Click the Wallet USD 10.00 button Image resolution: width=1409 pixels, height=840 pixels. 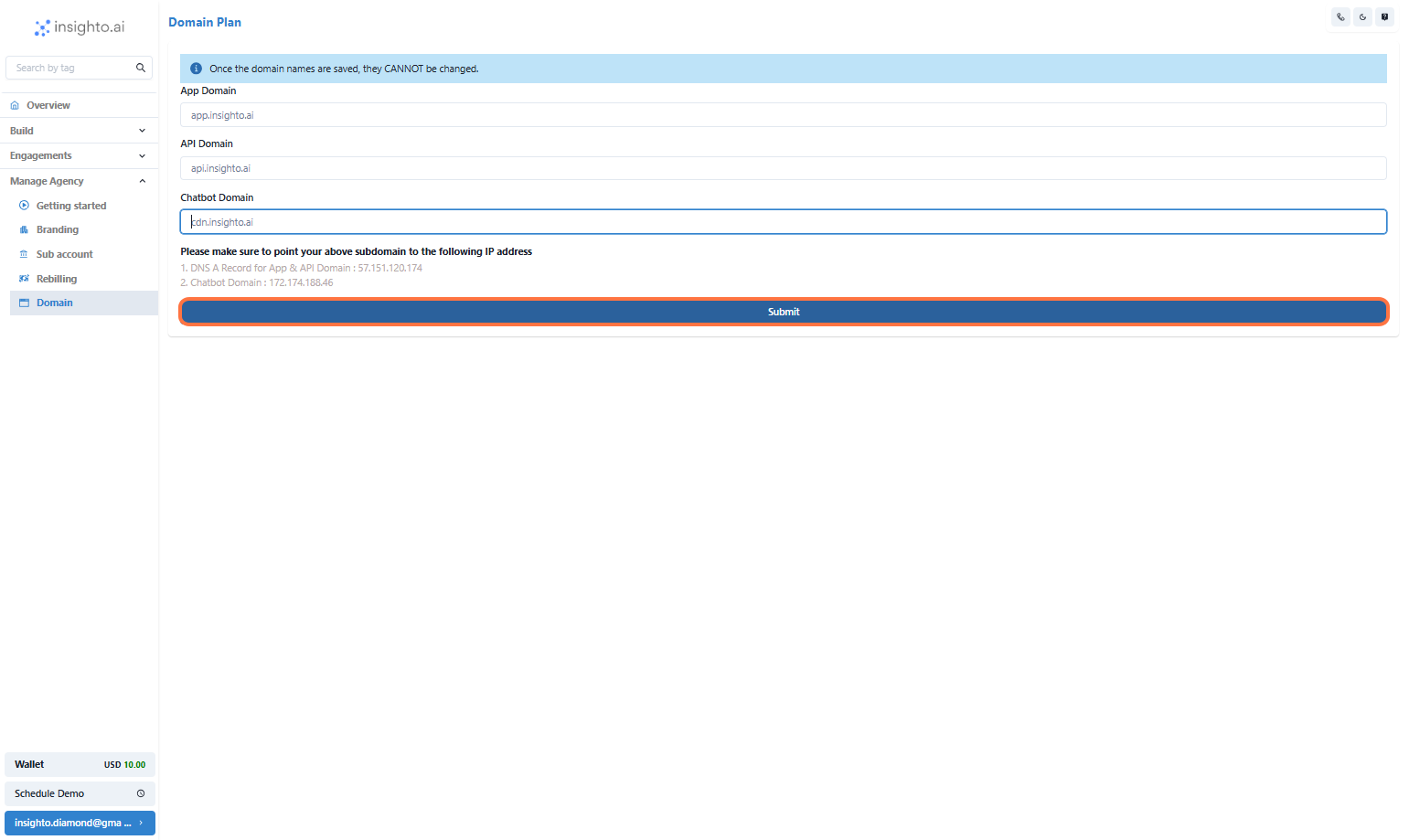[80, 764]
